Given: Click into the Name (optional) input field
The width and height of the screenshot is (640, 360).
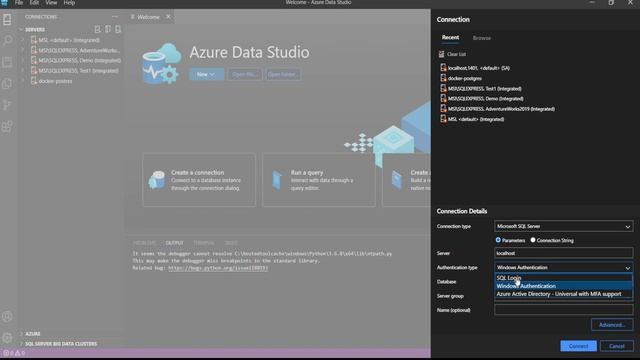Looking at the screenshot, I should tap(563, 310).
